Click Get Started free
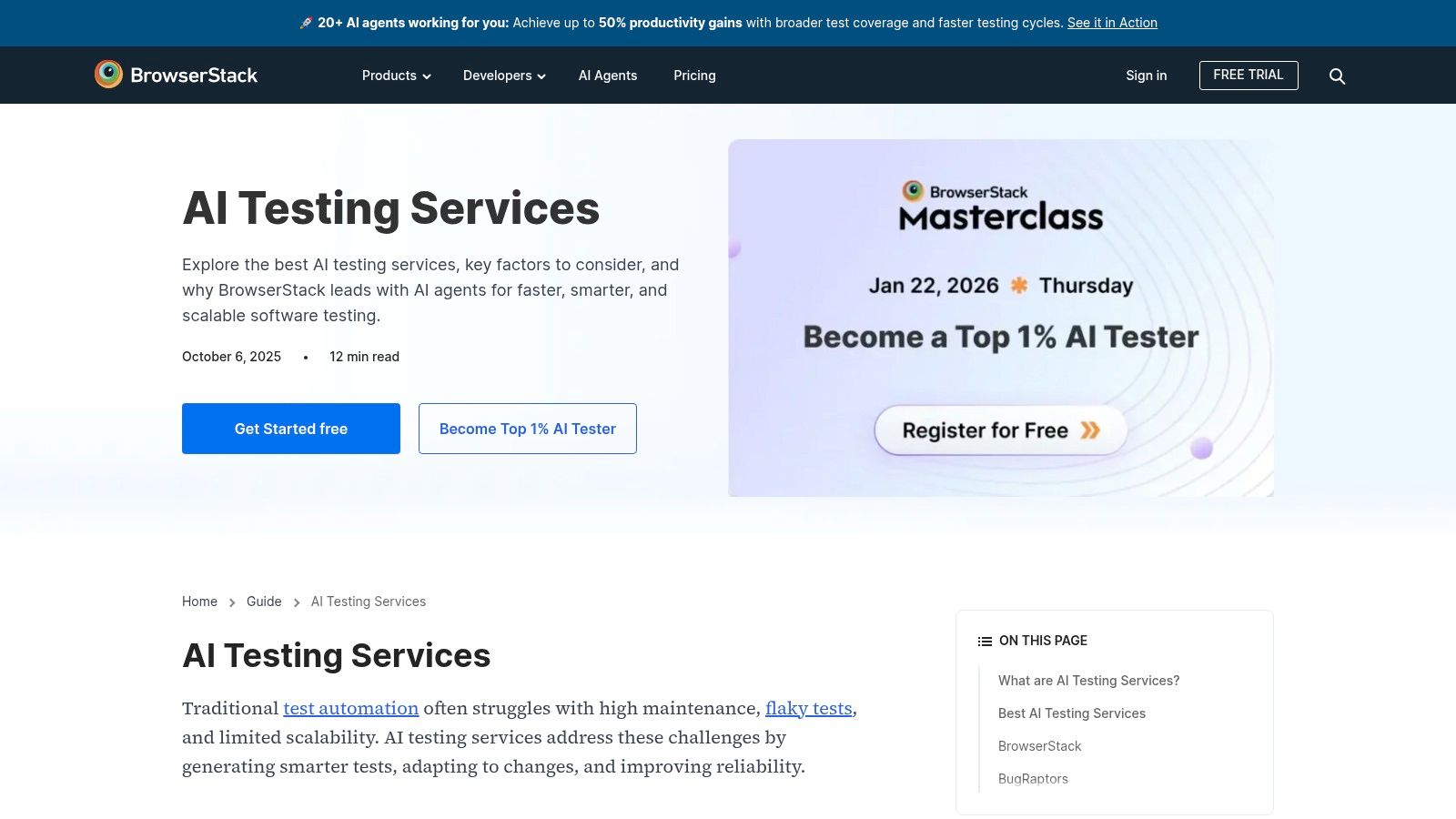The image size is (1456, 819). [x=290, y=428]
